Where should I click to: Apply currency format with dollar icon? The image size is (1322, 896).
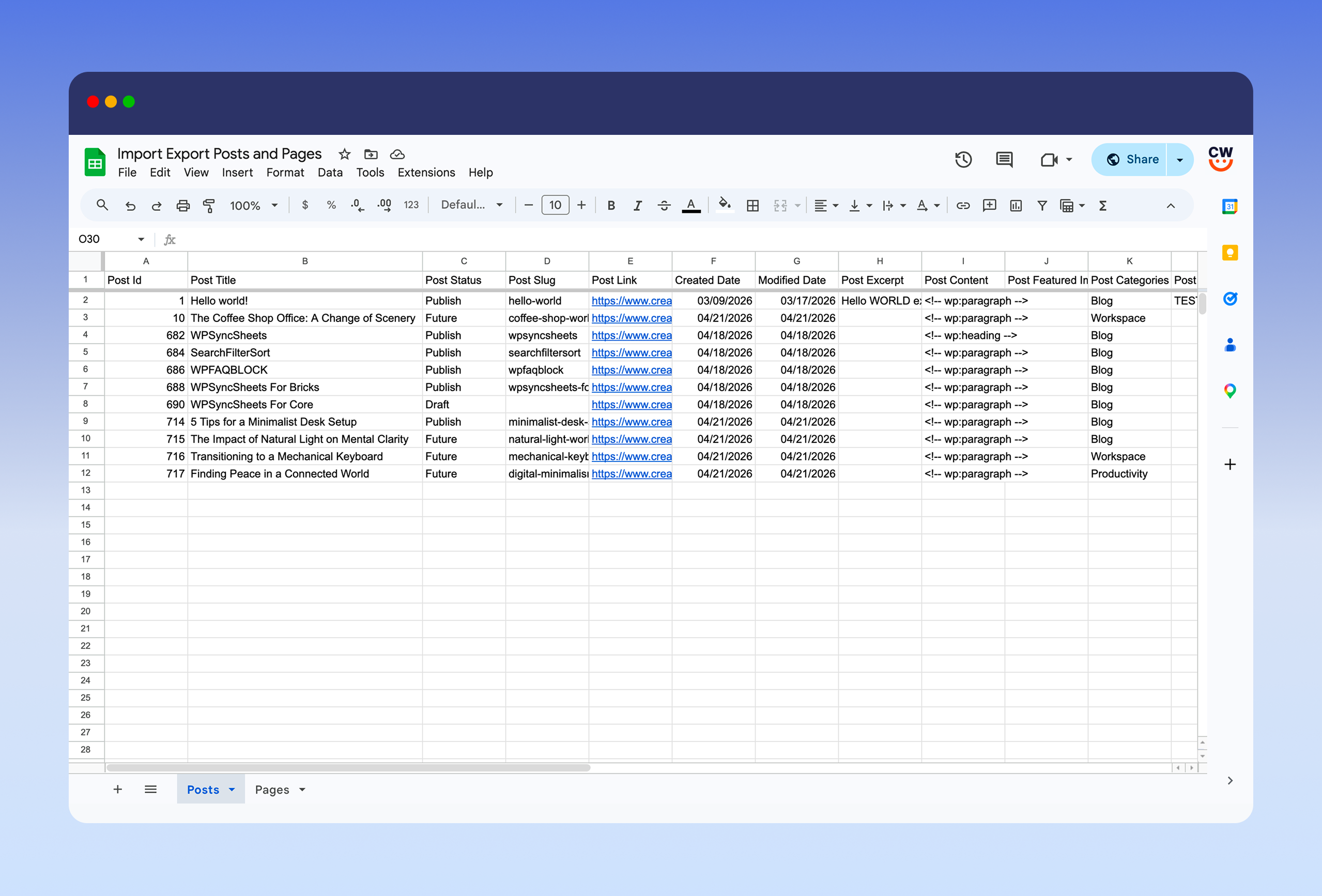click(x=305, y=205)
